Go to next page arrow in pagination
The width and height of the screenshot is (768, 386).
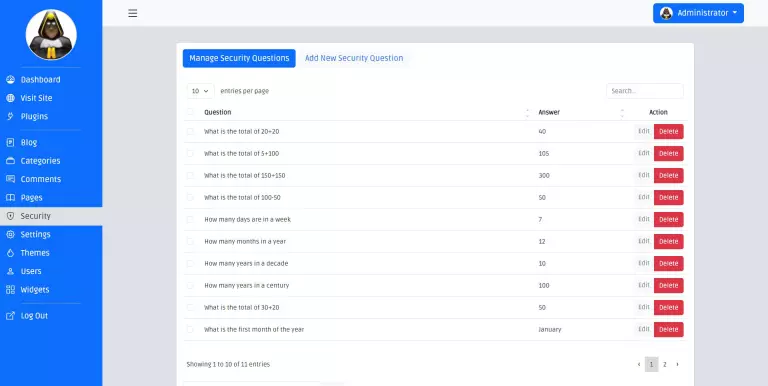(x=677, y=364)
